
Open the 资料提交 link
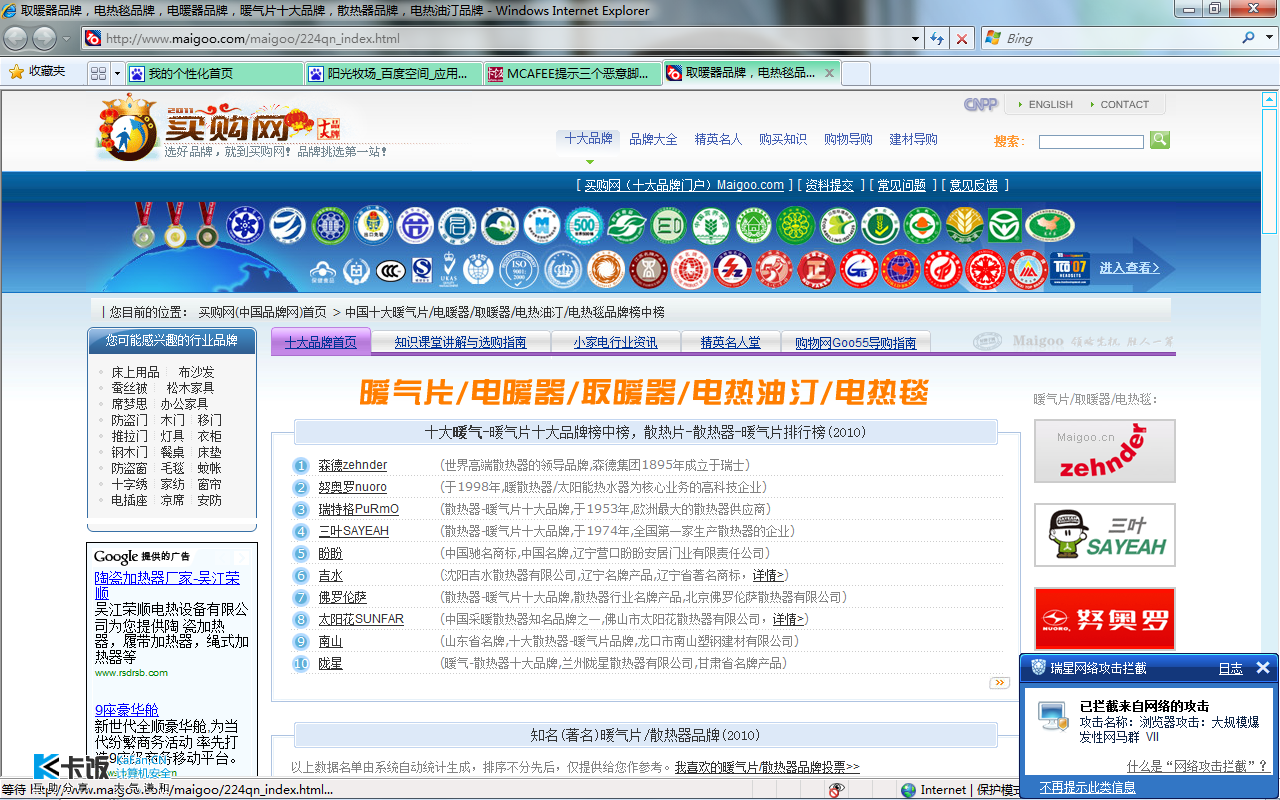tap(830, 185)
